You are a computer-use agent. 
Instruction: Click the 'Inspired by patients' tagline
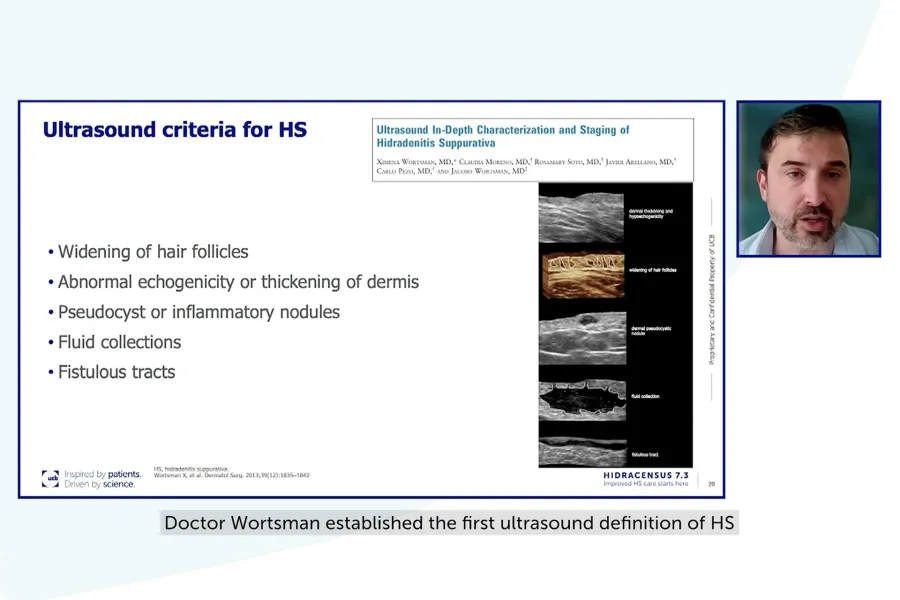pyautogui.click(x=103, y=474)
